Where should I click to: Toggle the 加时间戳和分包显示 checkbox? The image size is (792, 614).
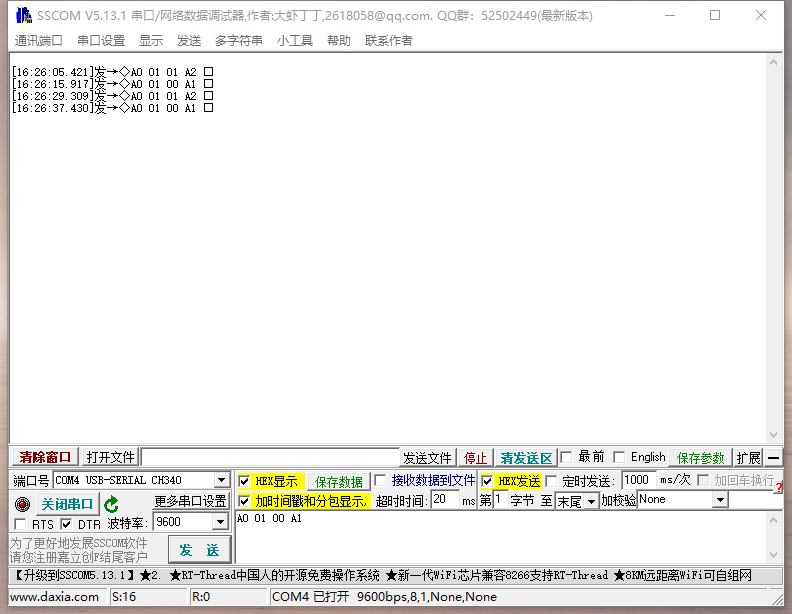coord(244,501)
